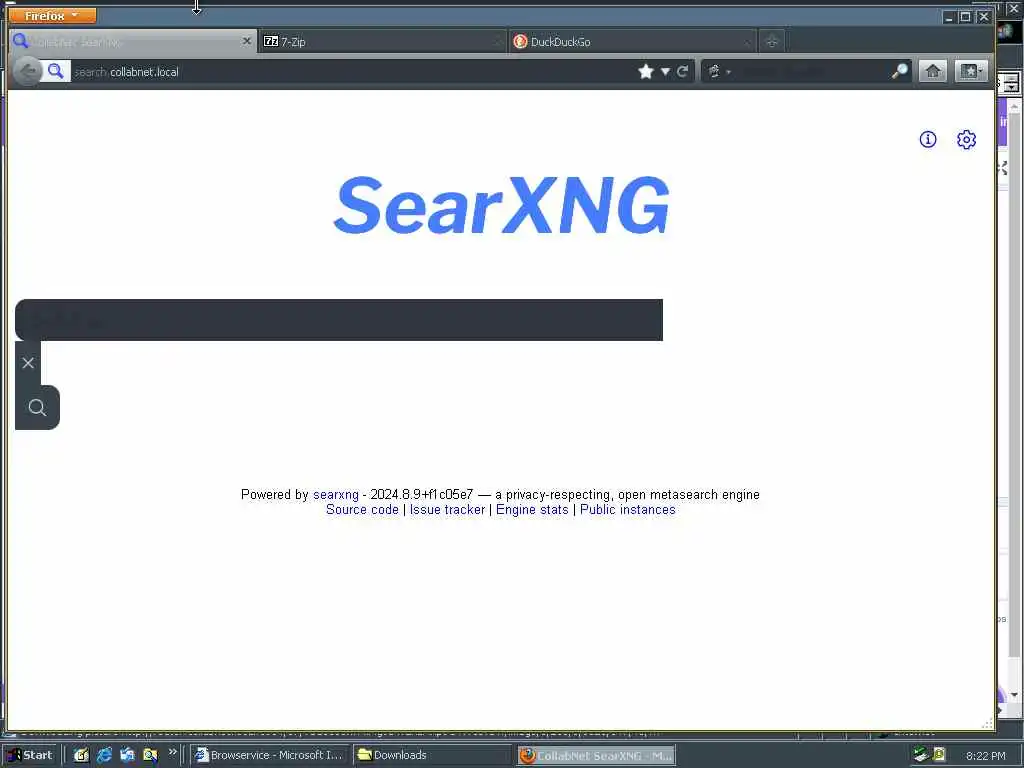The height and width of the screenshot is (768, 1024).
Task: Open the Public instances link
Action: tap(628, 509)
